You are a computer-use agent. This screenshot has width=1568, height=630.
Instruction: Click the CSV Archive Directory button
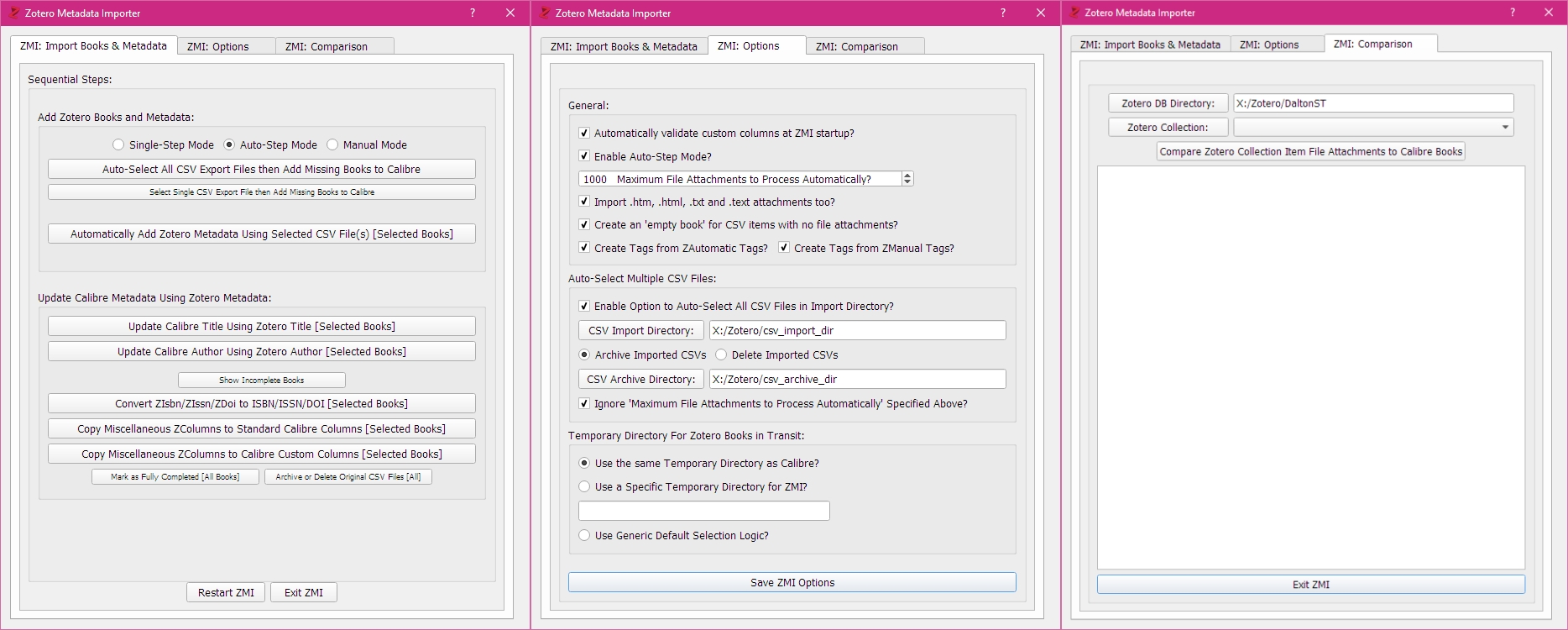pos(641,379)
